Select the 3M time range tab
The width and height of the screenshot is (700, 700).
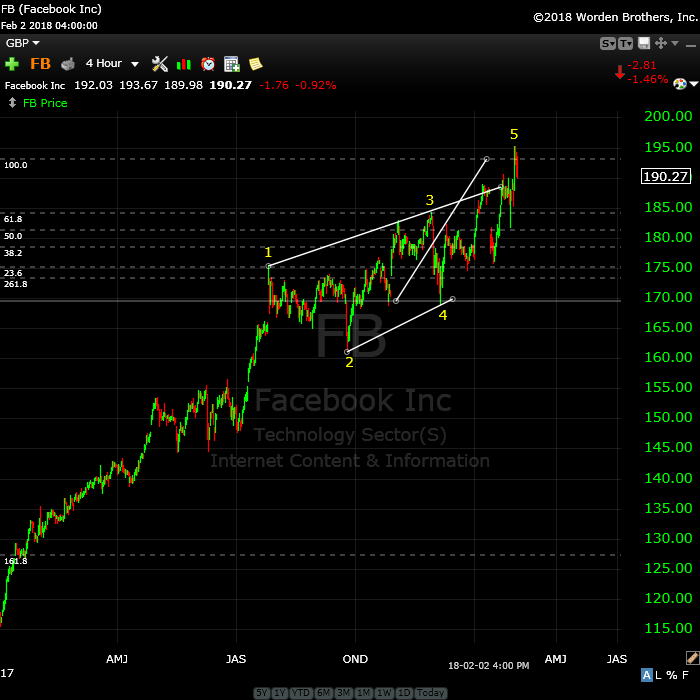[344, 693]
